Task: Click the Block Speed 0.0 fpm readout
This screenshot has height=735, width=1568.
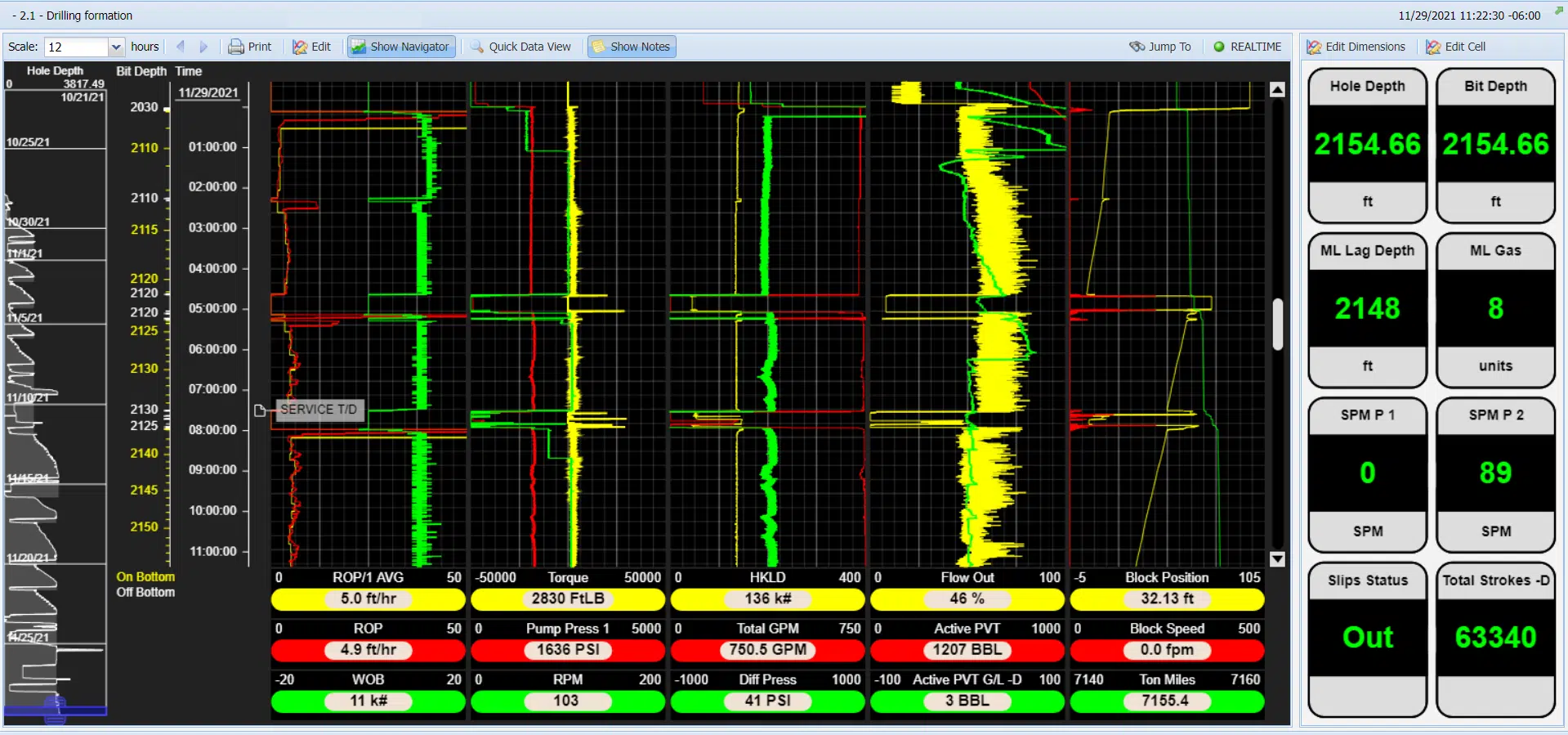Action: click(x=1167, y=650)
